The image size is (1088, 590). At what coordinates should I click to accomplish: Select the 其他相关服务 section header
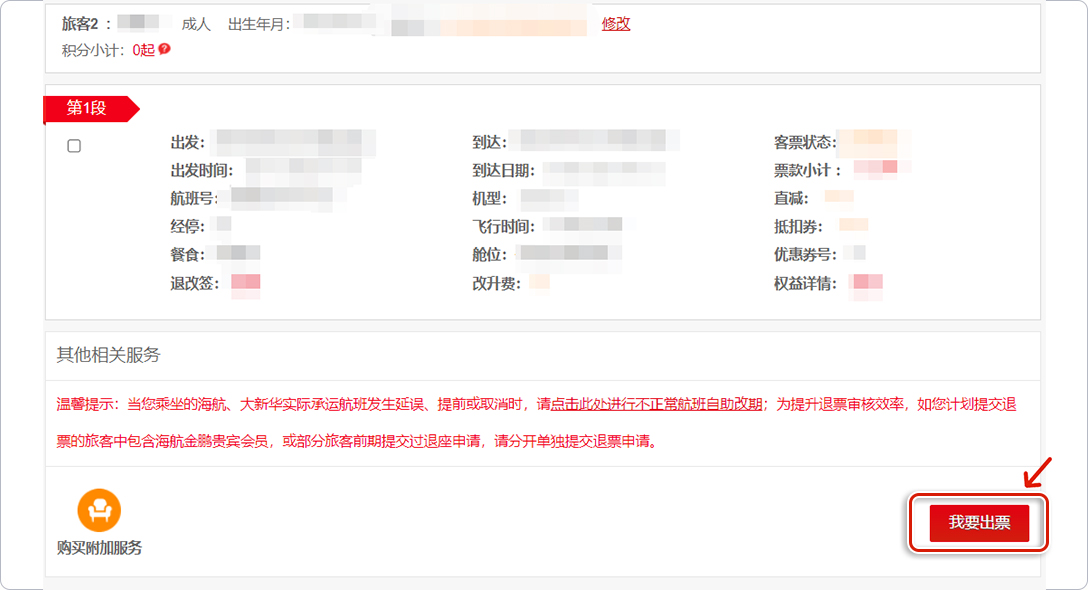tap(109, 355)
